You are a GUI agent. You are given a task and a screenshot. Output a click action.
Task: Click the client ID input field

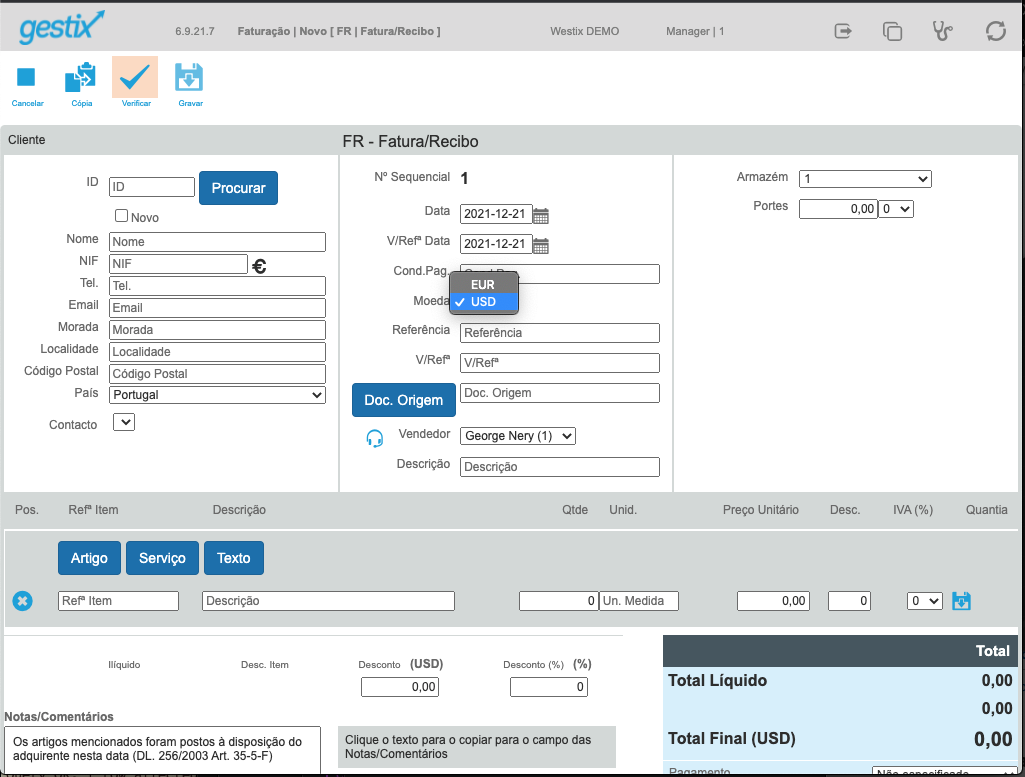coord(152,187)
